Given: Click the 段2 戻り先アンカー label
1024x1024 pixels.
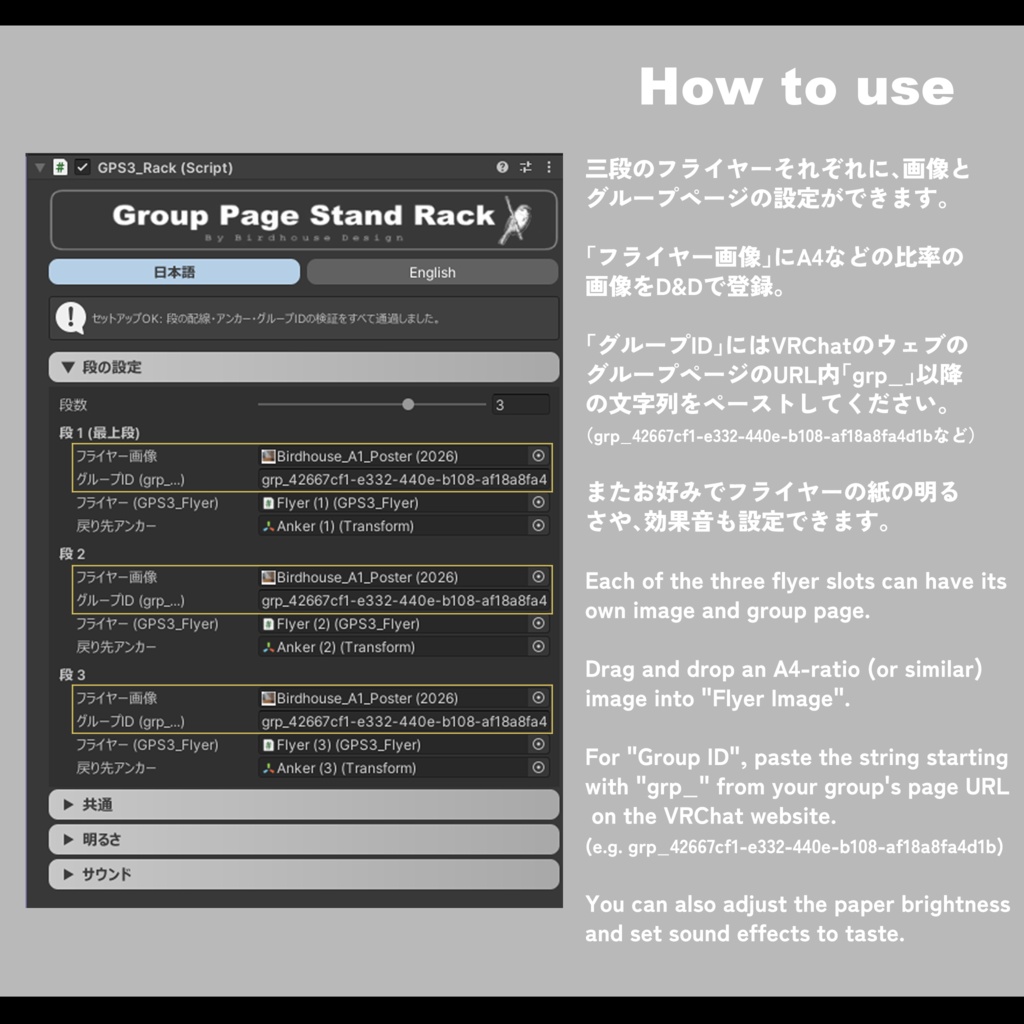Looking at the screenshot, I should tap(116, 647).
